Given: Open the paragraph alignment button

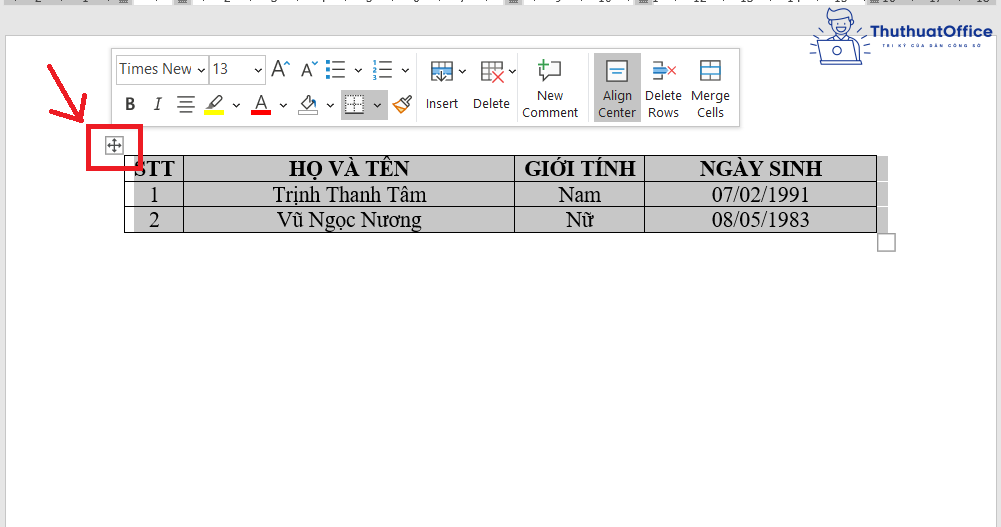Looking at the screenshot, I should [x=186, y=104].
